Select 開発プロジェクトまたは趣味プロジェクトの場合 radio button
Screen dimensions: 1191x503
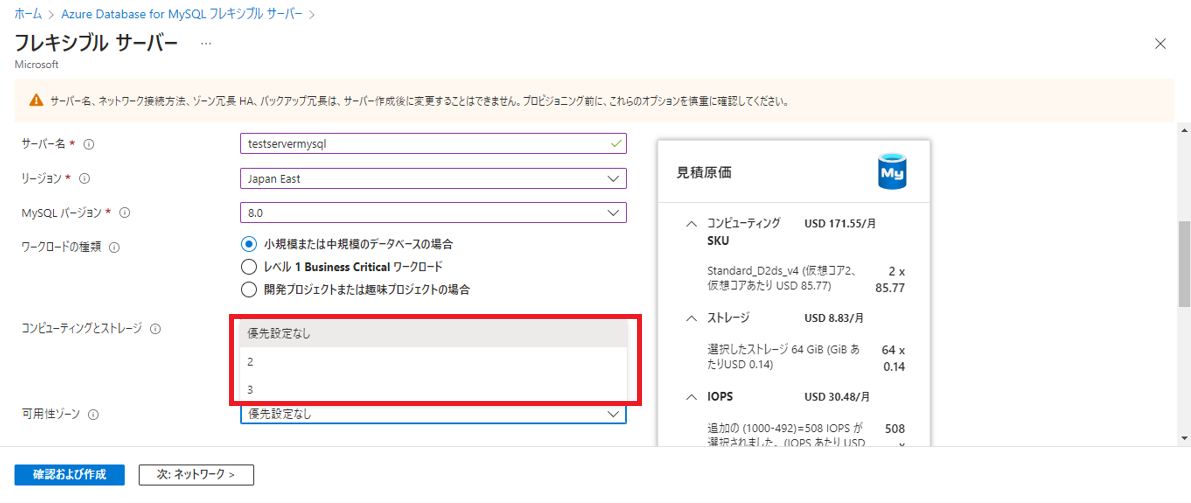pos(248,289)
